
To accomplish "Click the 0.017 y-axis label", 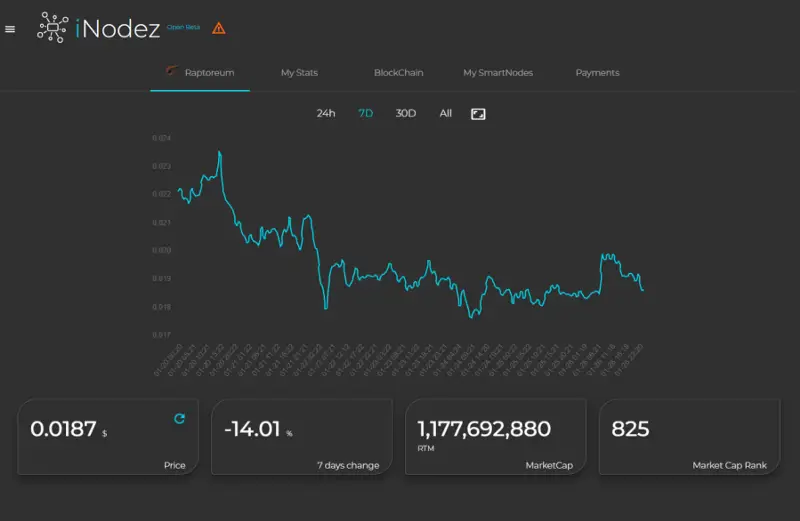I will [161, 335].
